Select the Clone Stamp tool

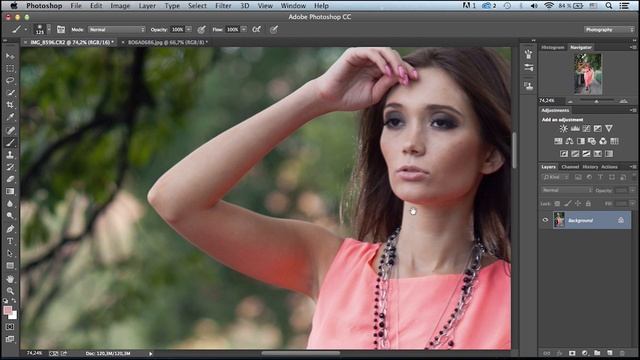(10, 155)
